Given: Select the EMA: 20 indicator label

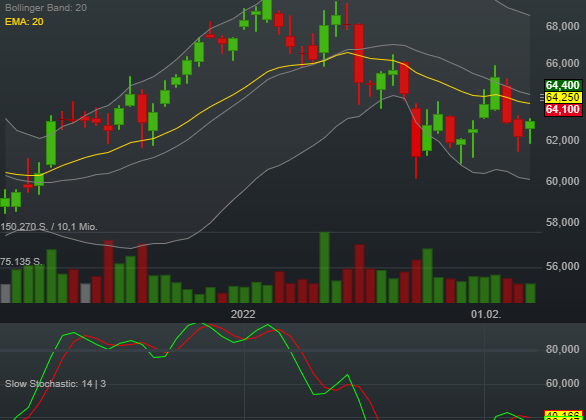Looking at the screenshot, I should click(x=24, y=22).
